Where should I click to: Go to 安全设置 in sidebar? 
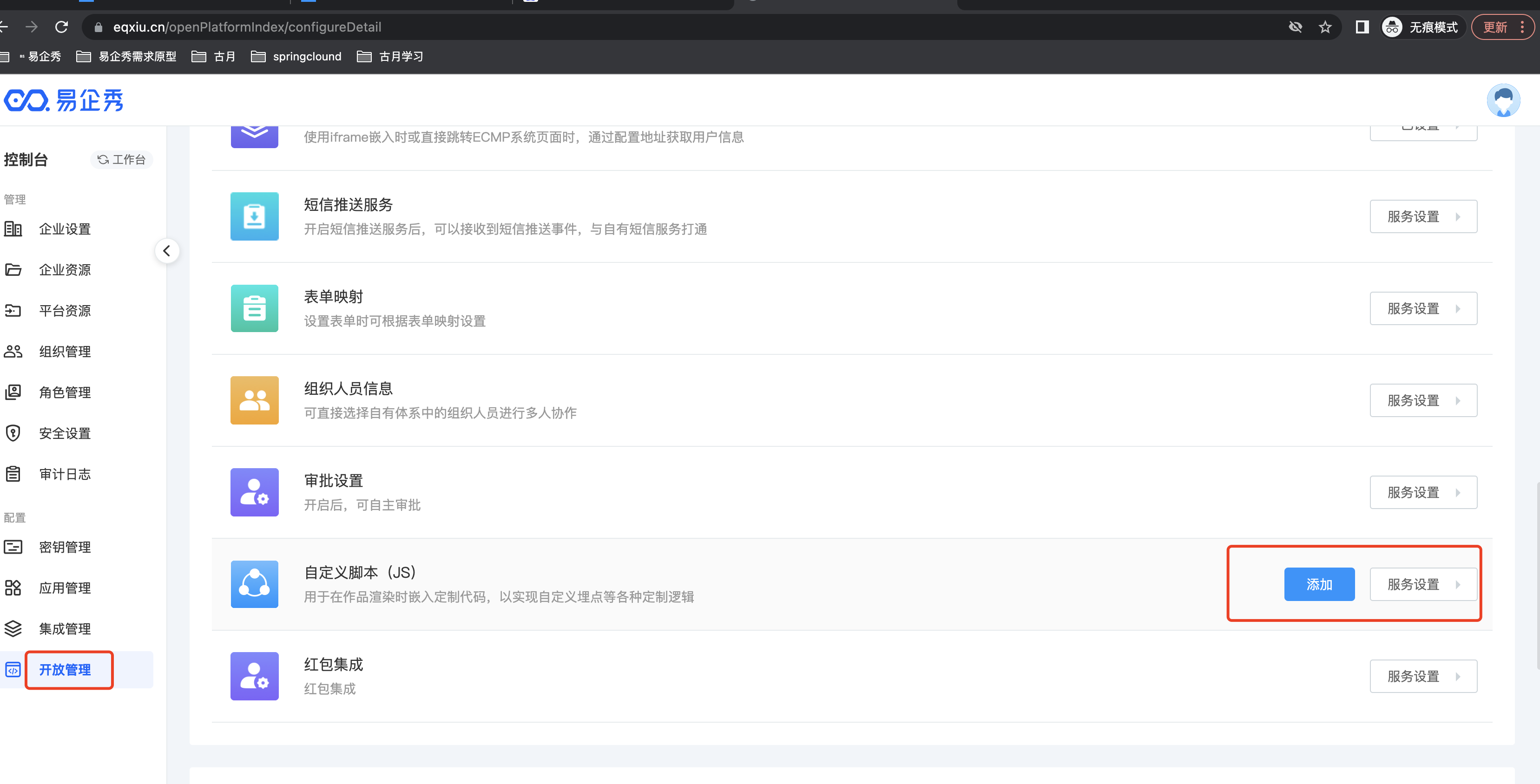click(x=65, y=433)
